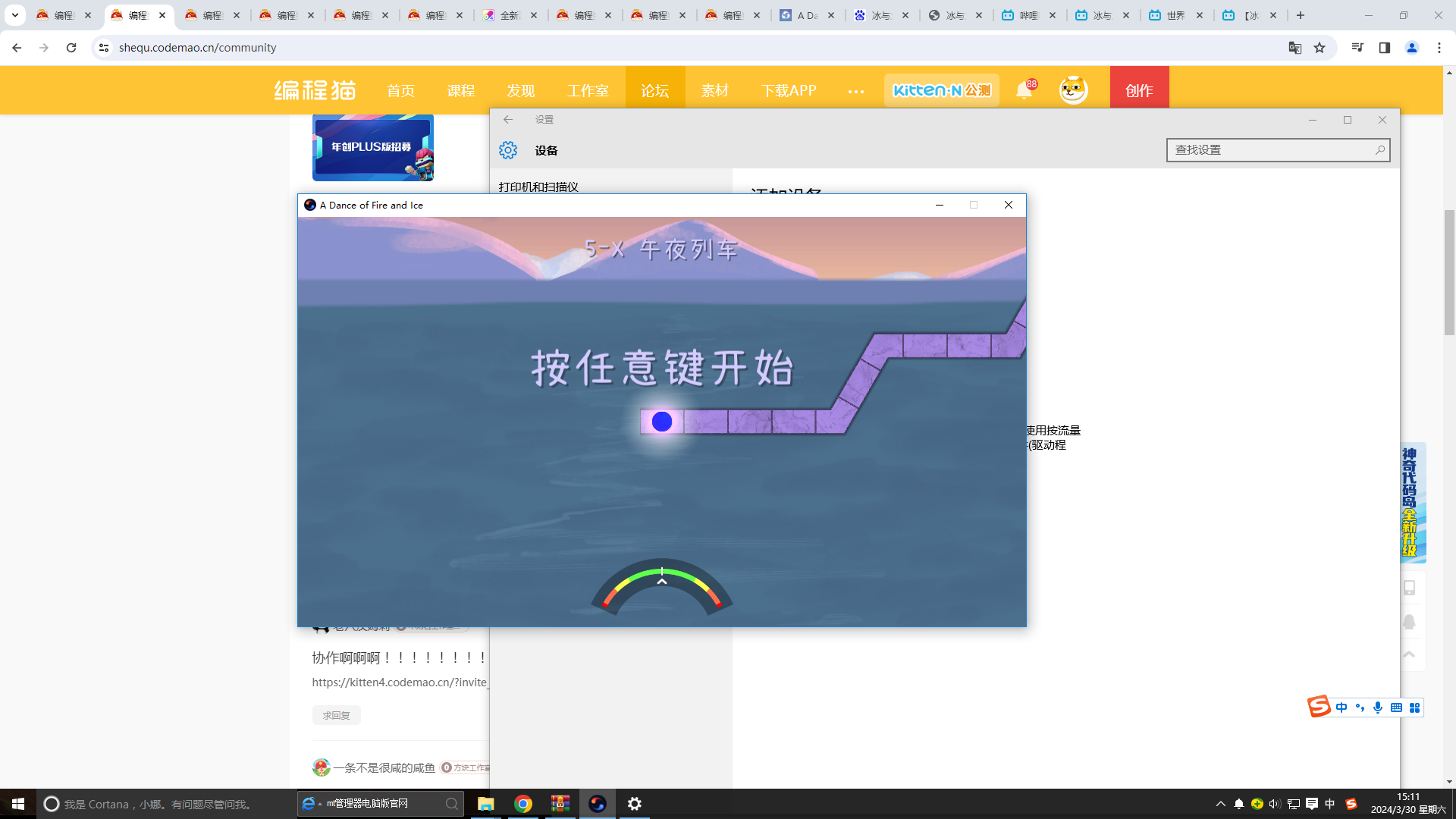Toggle the tray IME language indicator 中
This screenshot has height=819, width=1456.
click(x=1330, y=804)
